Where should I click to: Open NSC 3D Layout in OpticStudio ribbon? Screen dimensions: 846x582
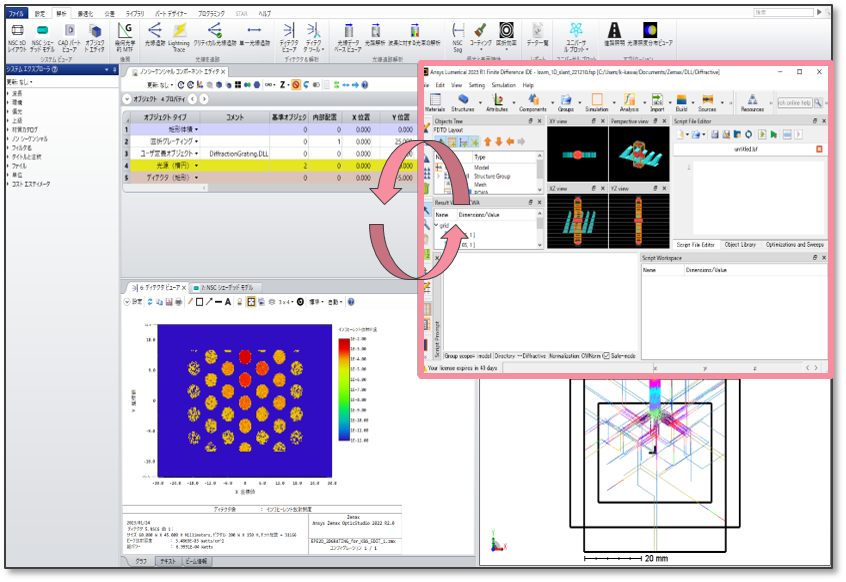[x=17, y=37]
